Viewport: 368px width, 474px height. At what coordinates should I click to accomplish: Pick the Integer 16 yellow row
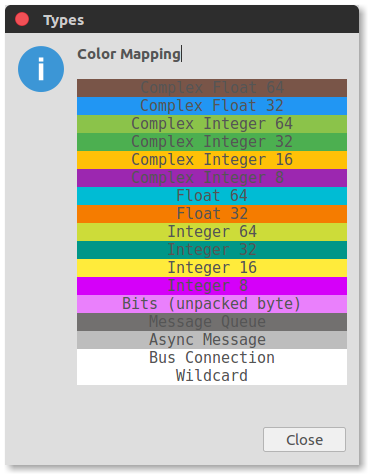point(212,268)
